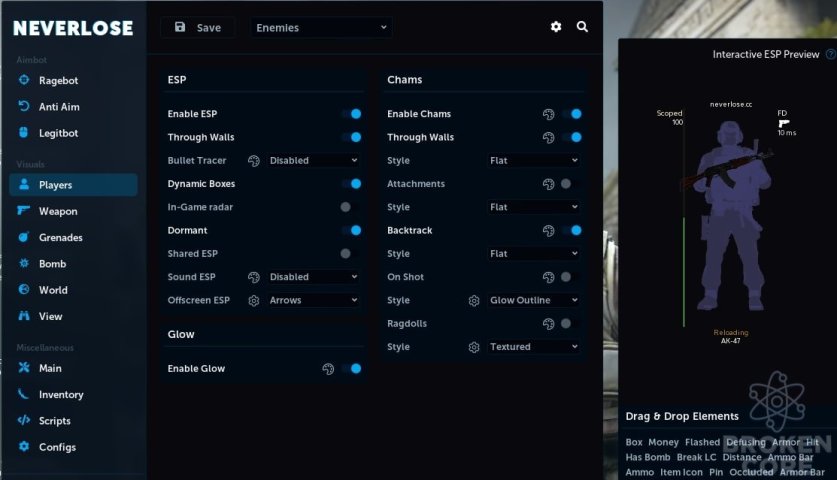Disable Dynamic Boxes toggle
The image size is (837, 480).
coord(352,184)
